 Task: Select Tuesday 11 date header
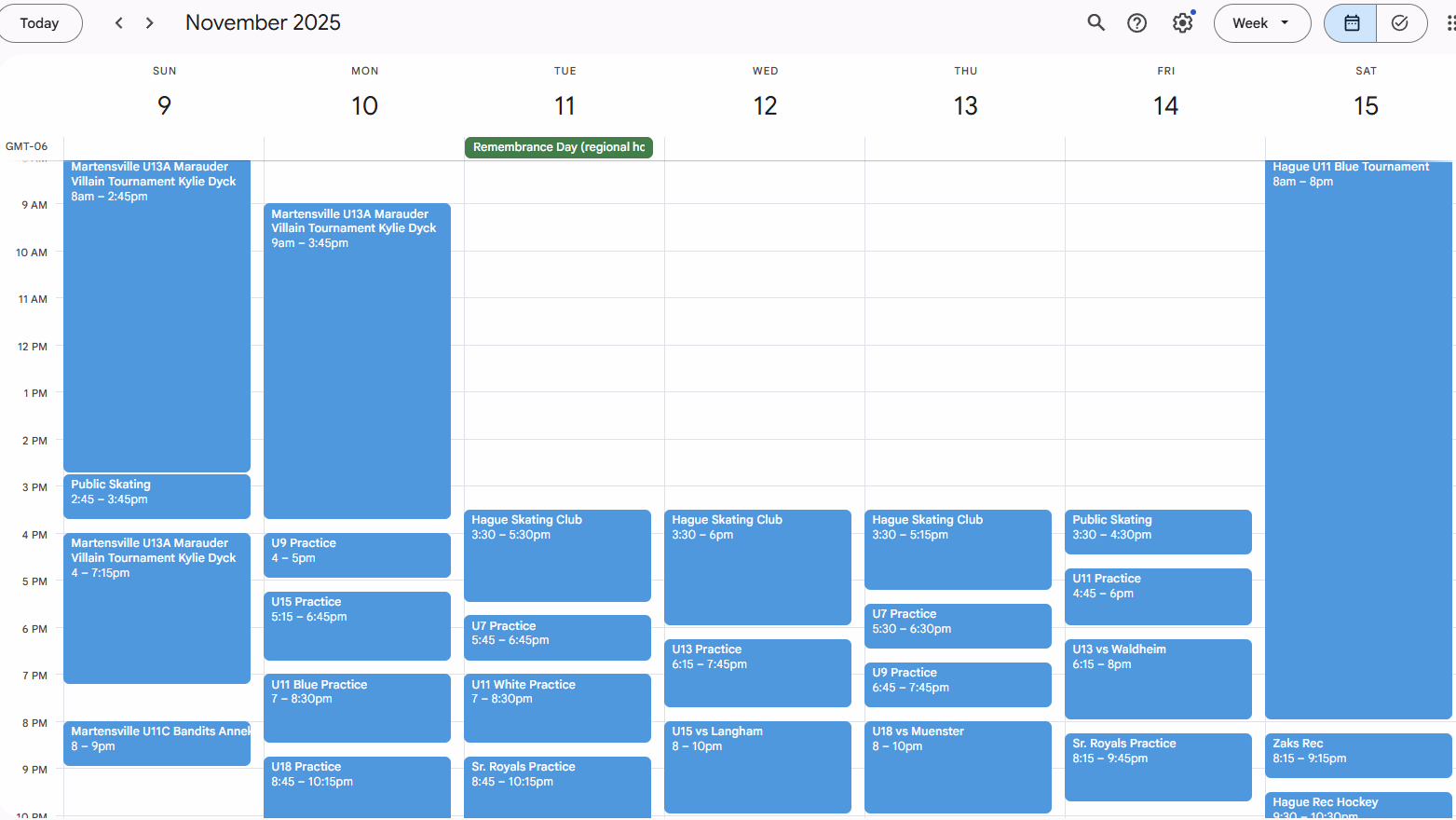(565, 105)
